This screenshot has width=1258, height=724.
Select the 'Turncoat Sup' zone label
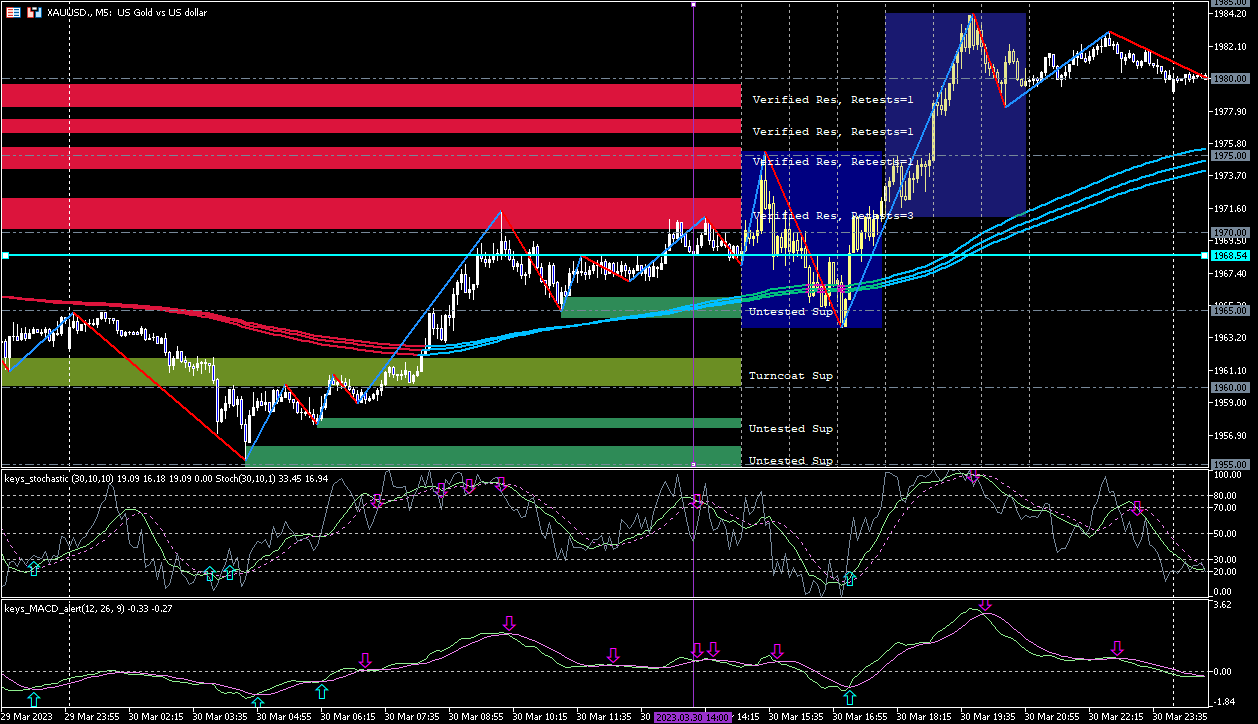pos(791,376)
